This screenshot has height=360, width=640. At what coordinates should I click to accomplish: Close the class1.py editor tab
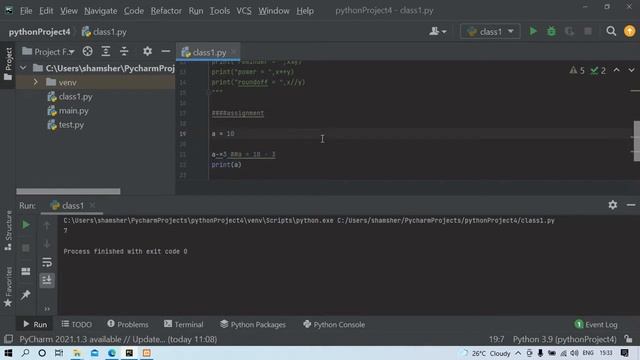pyautogui.click(x=233, y=52)
